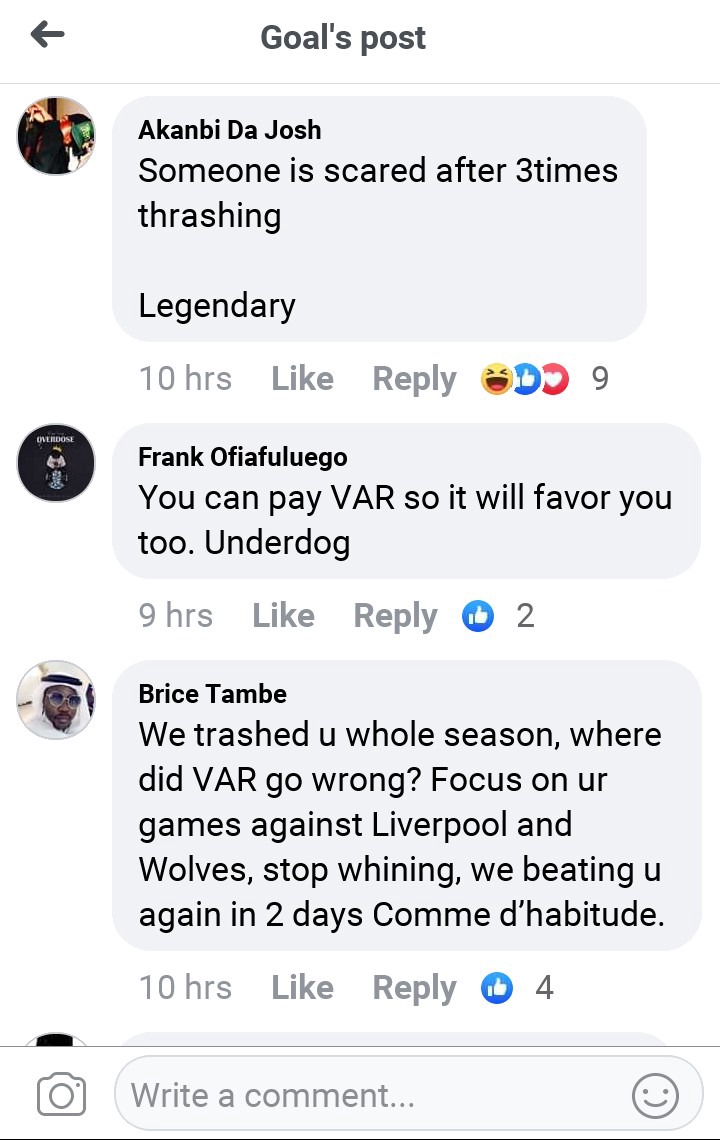
Task: Open the emoji picker in comment box
Action: [x=655, y=1095]
